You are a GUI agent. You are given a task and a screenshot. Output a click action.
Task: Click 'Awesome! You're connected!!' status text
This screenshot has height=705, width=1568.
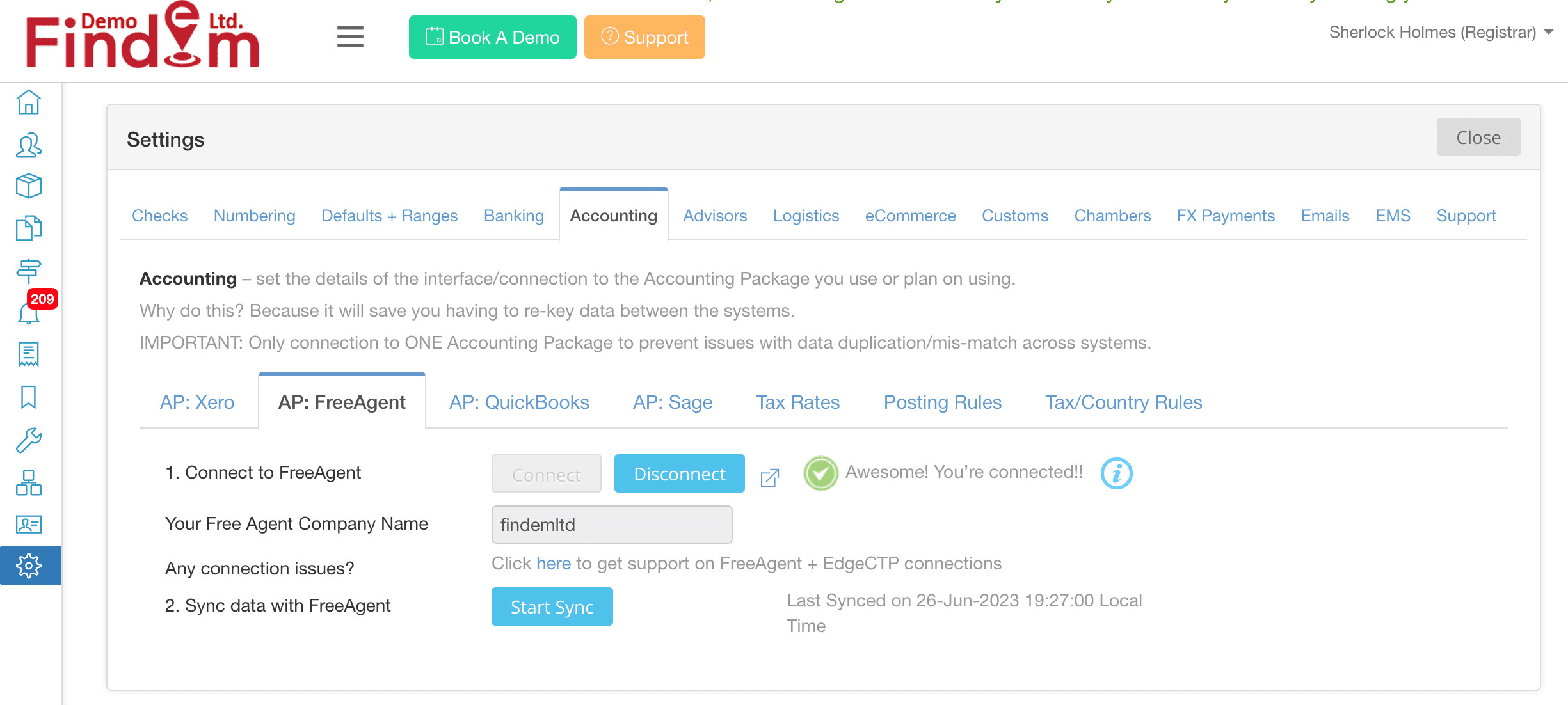point(964,472)
